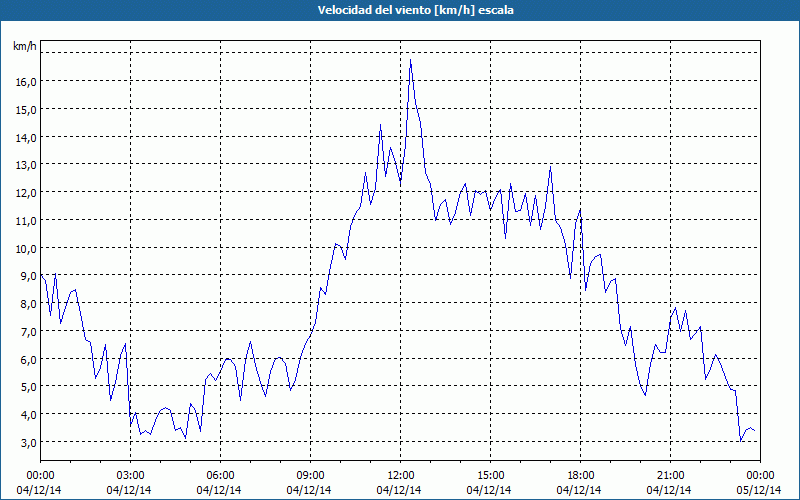This screenshot has height=500, width=800.
Task: Click the "04/12/14" date beneath 12:00
Action: (x=399, y=490)
